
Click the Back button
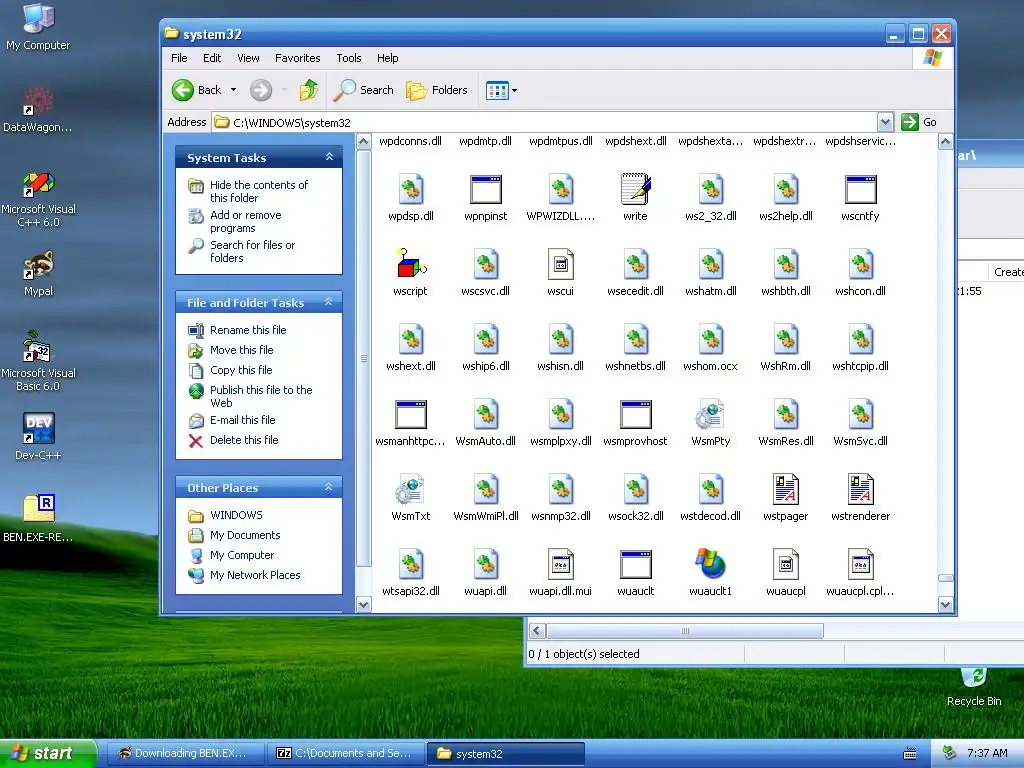pyautogui.click(x=197, y=90)
